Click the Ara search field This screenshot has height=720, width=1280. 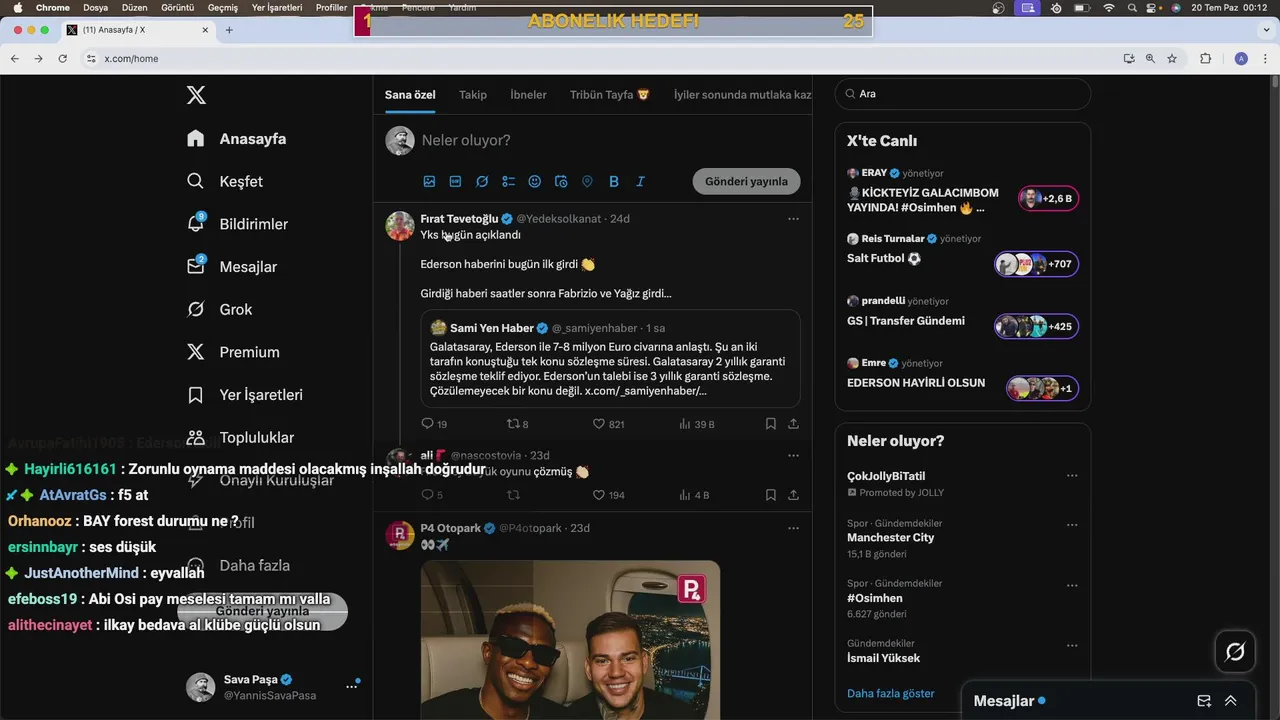(x=962, y=94)
